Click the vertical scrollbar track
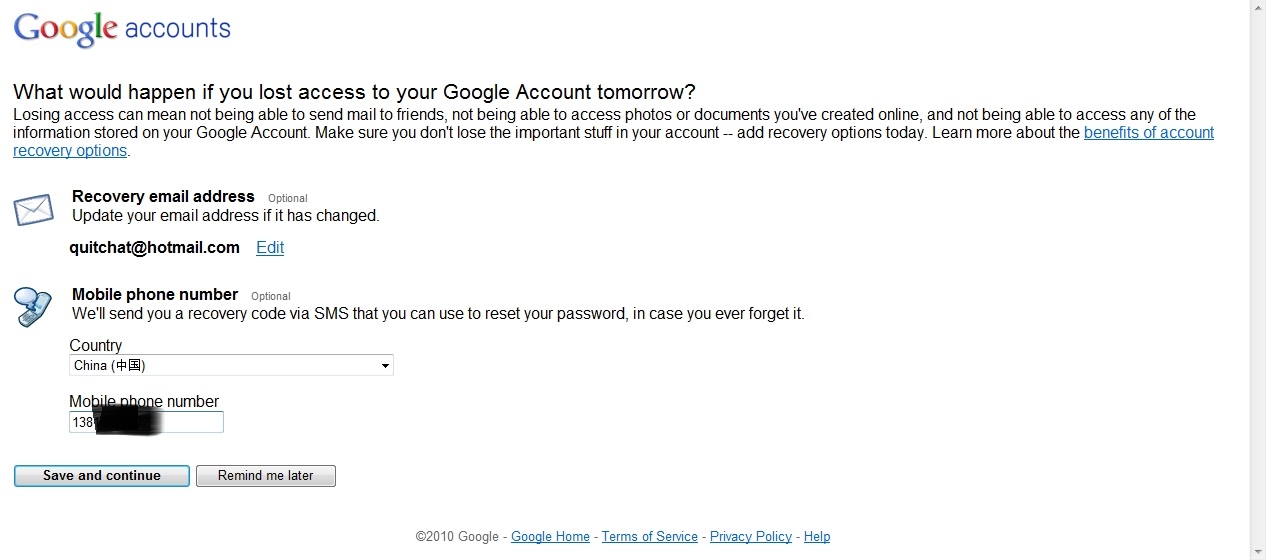This screenshot has height=560, width=1266. 1258,280
